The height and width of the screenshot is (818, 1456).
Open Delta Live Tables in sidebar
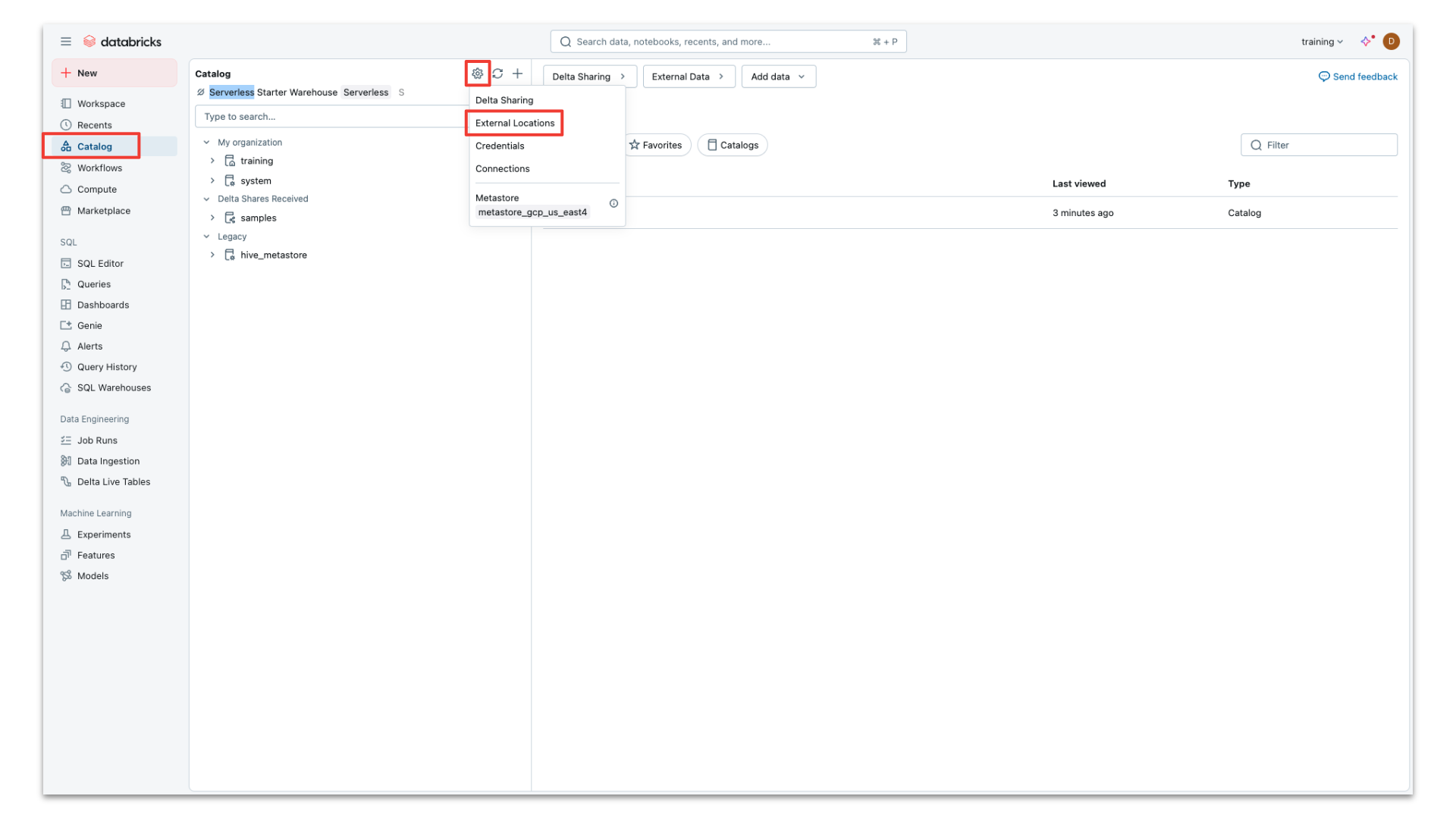click(114, 482)
